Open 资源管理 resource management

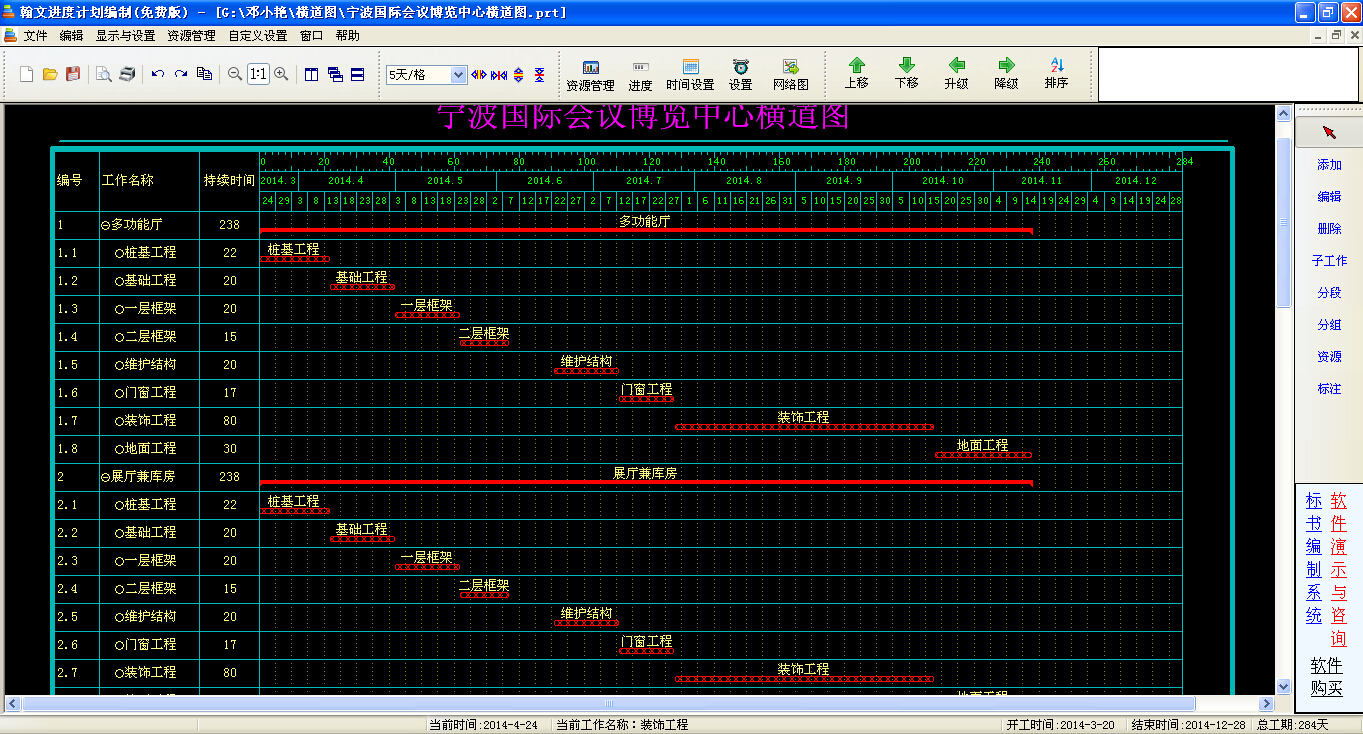(591, 75)
